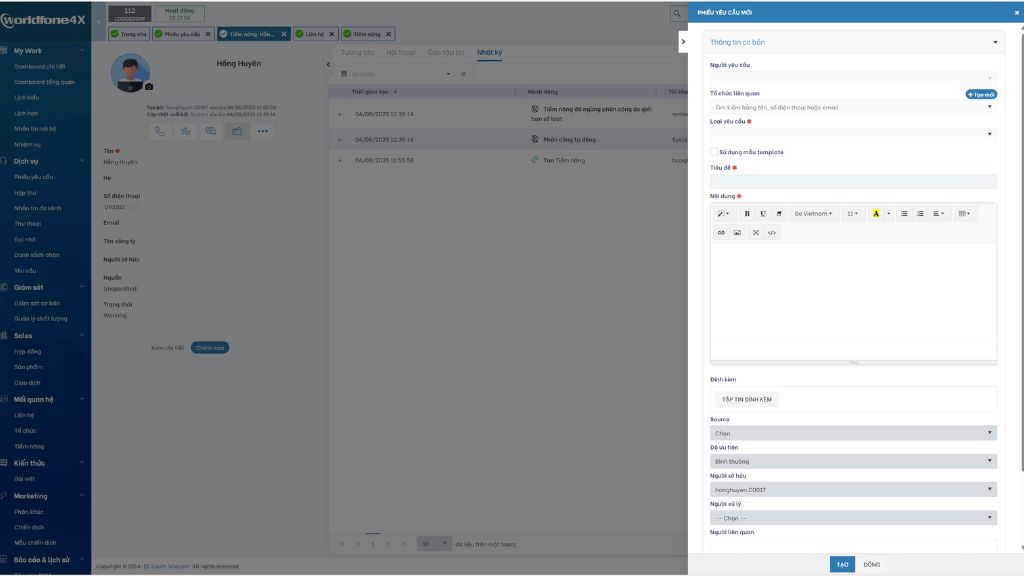Click the Tạo mới organization button
Image resolution: width=1024 pixels, height=576 pixels.
pyautogui.click(x=981, y=95)
